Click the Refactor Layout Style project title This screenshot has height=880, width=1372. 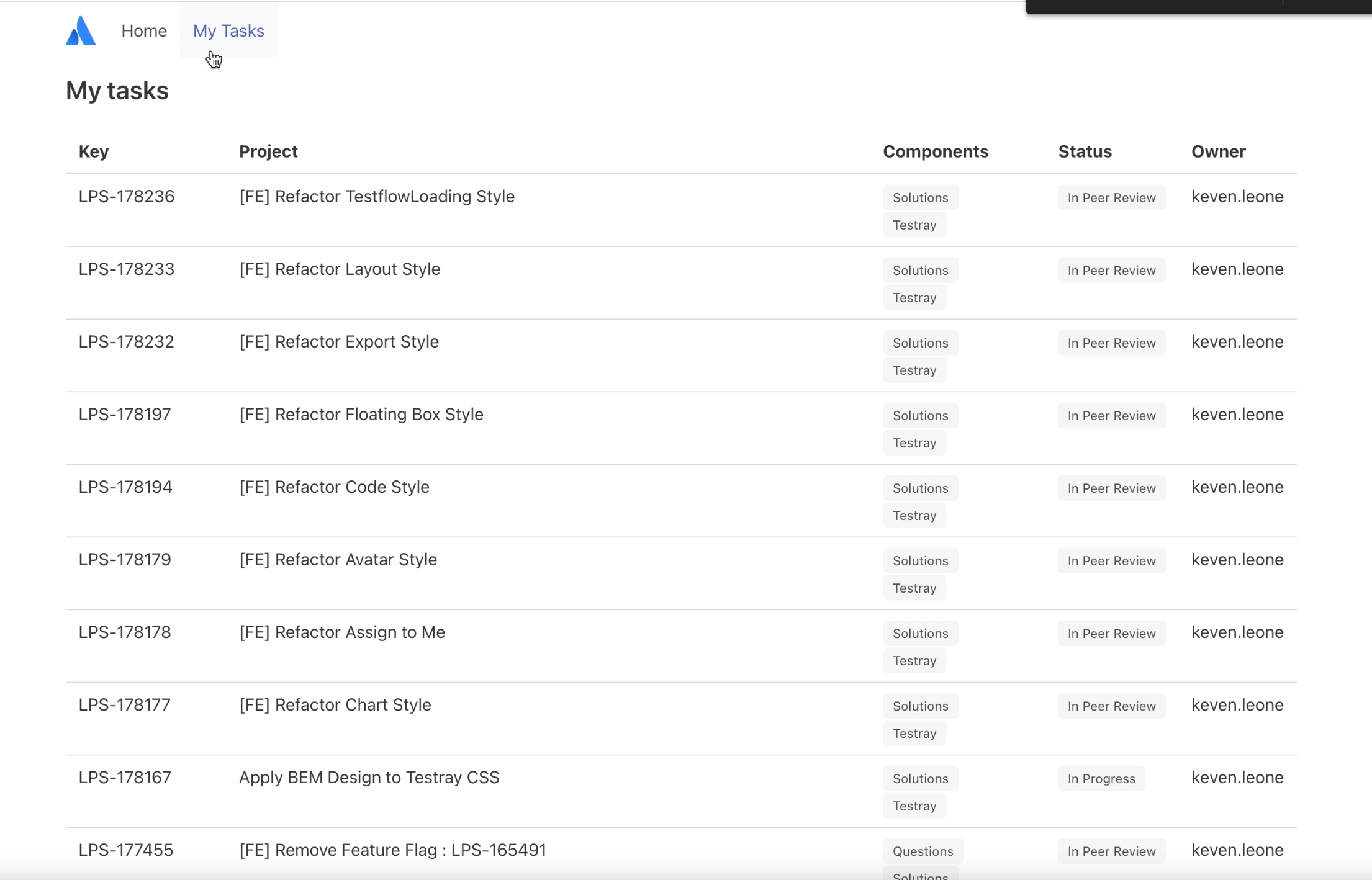[x=340, y=269]
